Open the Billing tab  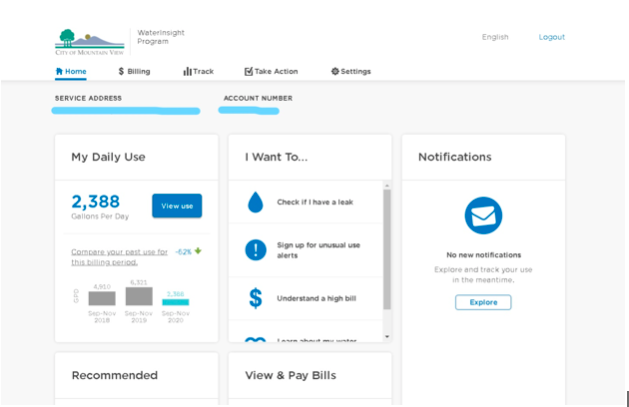[134, 72]
